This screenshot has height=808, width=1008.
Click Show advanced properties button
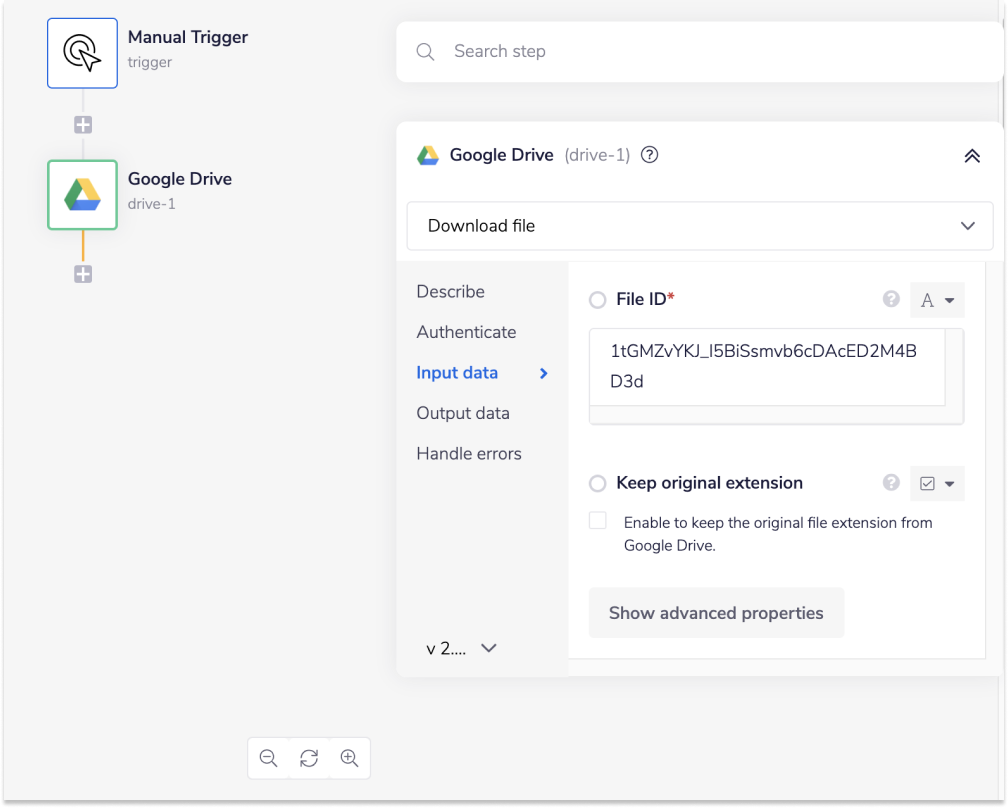[x=716, y=613]
